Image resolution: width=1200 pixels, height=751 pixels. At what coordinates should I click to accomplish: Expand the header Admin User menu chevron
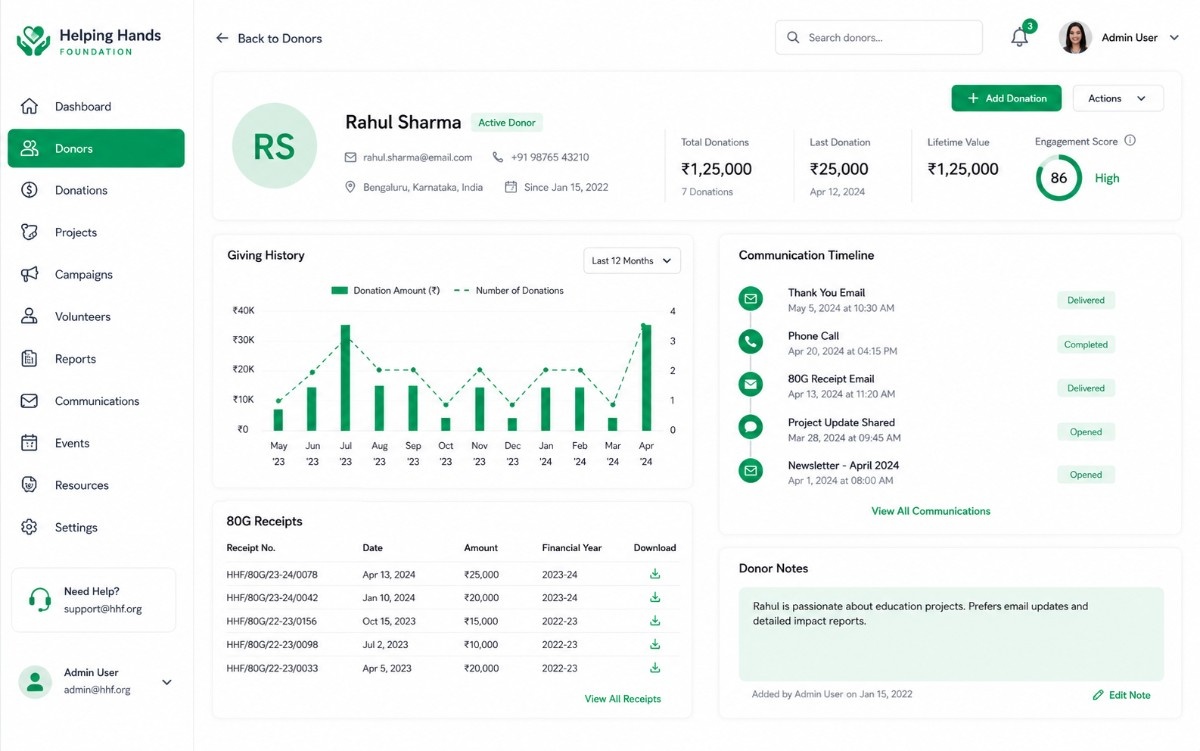1174,38
